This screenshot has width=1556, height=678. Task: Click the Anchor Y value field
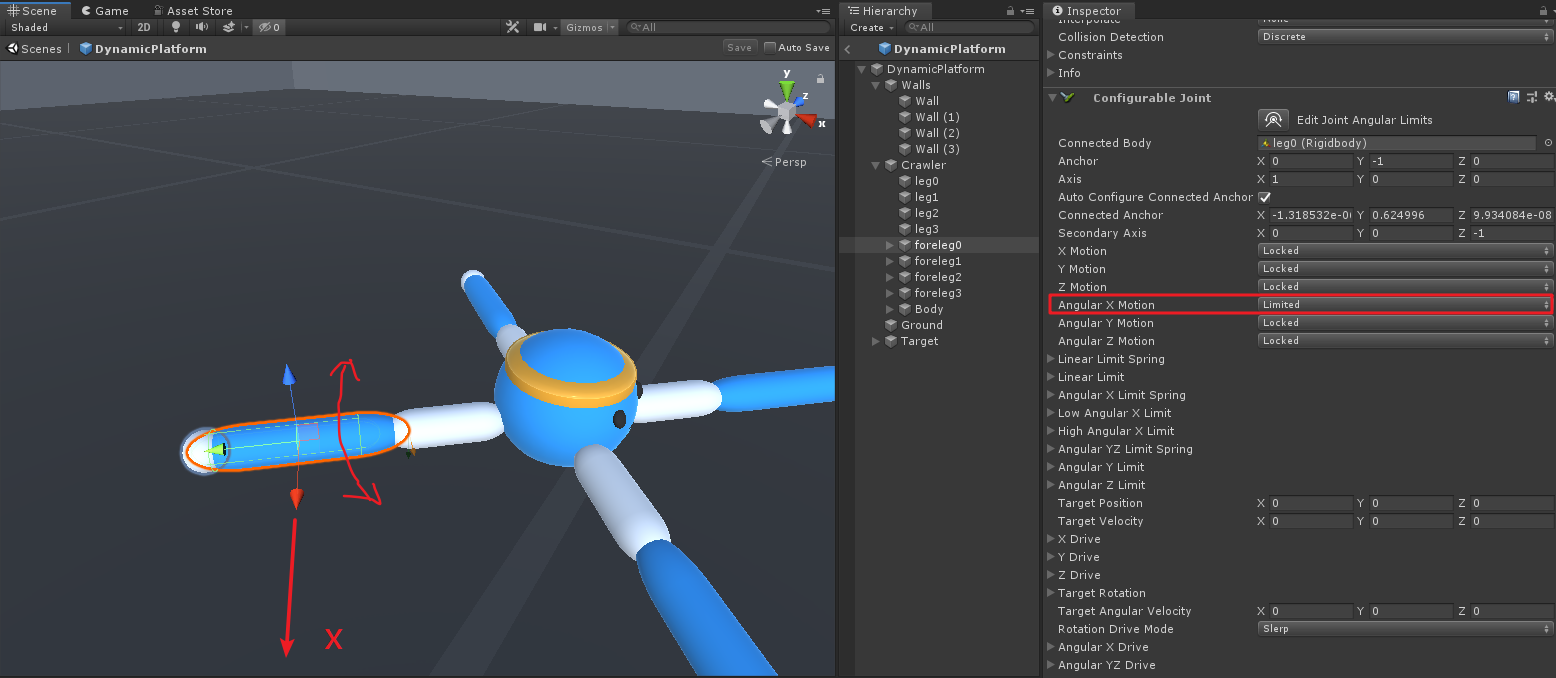coord(1411,161)
